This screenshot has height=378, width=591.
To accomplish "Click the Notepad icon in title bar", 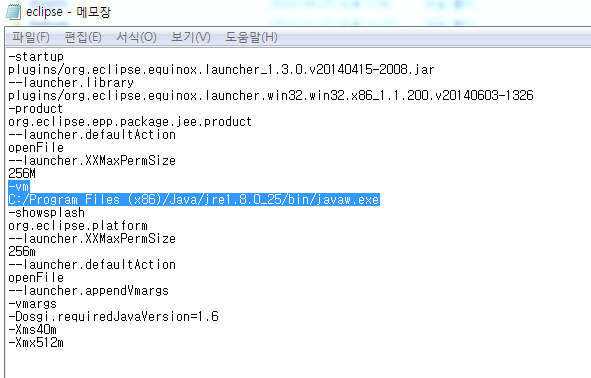I will pyautogui.click(x=13, y=12).
